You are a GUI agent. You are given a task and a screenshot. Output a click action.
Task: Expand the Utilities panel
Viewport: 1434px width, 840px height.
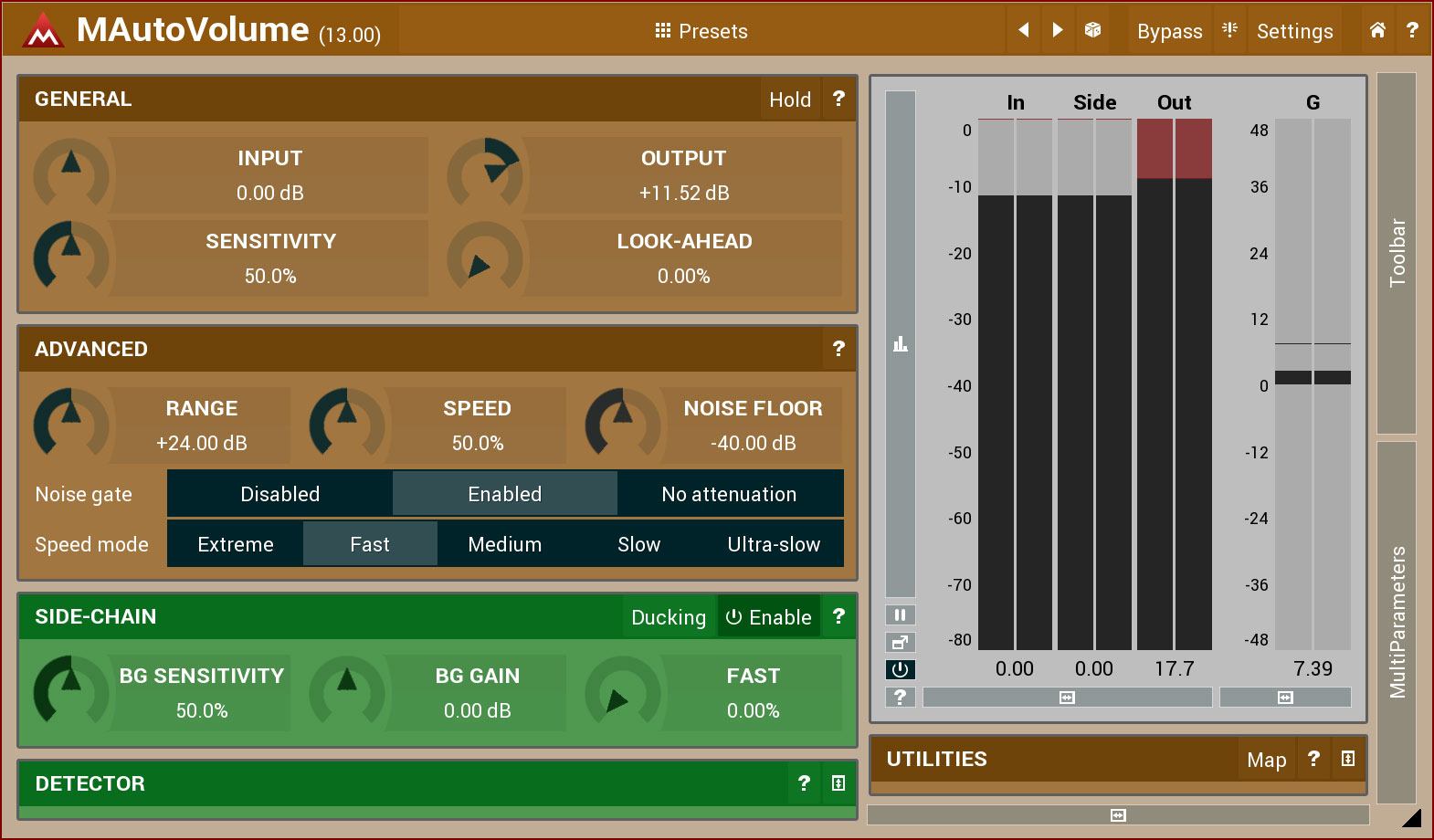pyautogui.click(x=1348, y=759)
